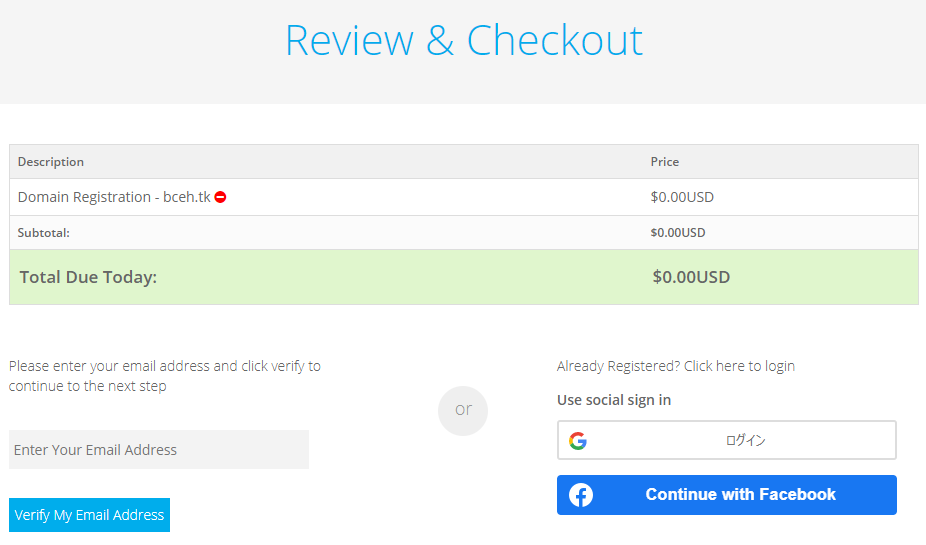The width and height of the screenshot is (926, 545).
Task: Click the Subtotal $0.00USD amount
Action: (678, 233)
